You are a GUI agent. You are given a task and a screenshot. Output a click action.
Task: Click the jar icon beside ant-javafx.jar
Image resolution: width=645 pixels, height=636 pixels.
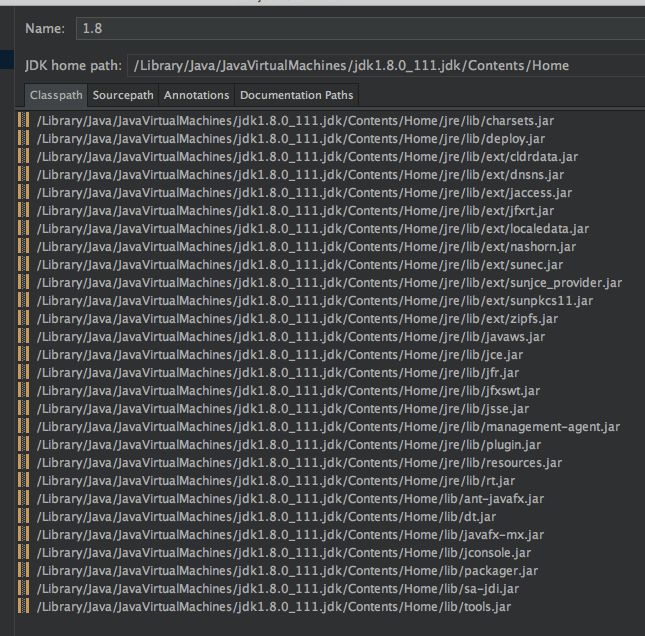pos(24,499)
